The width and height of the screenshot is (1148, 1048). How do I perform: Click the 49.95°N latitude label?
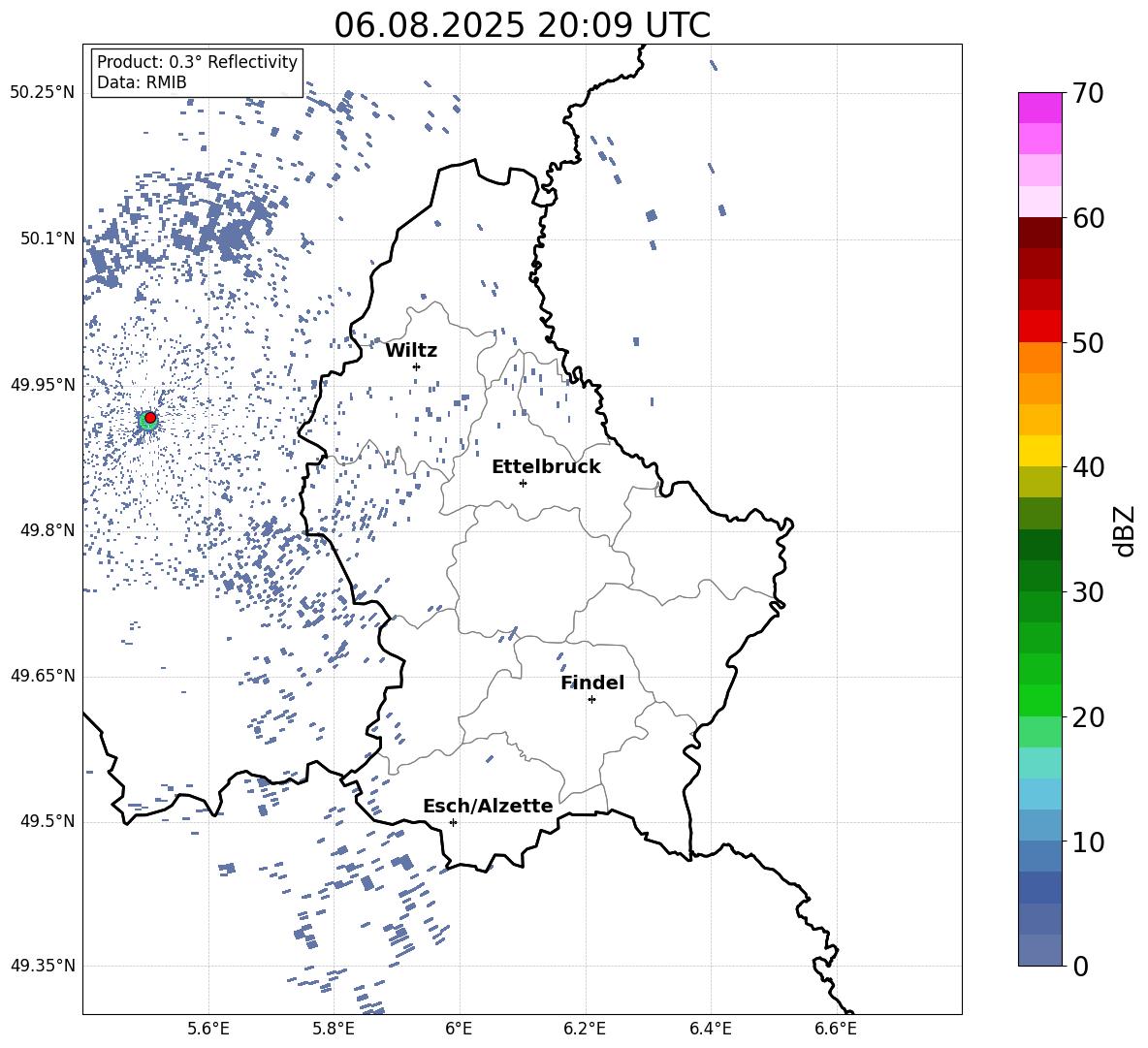point(43,385)
